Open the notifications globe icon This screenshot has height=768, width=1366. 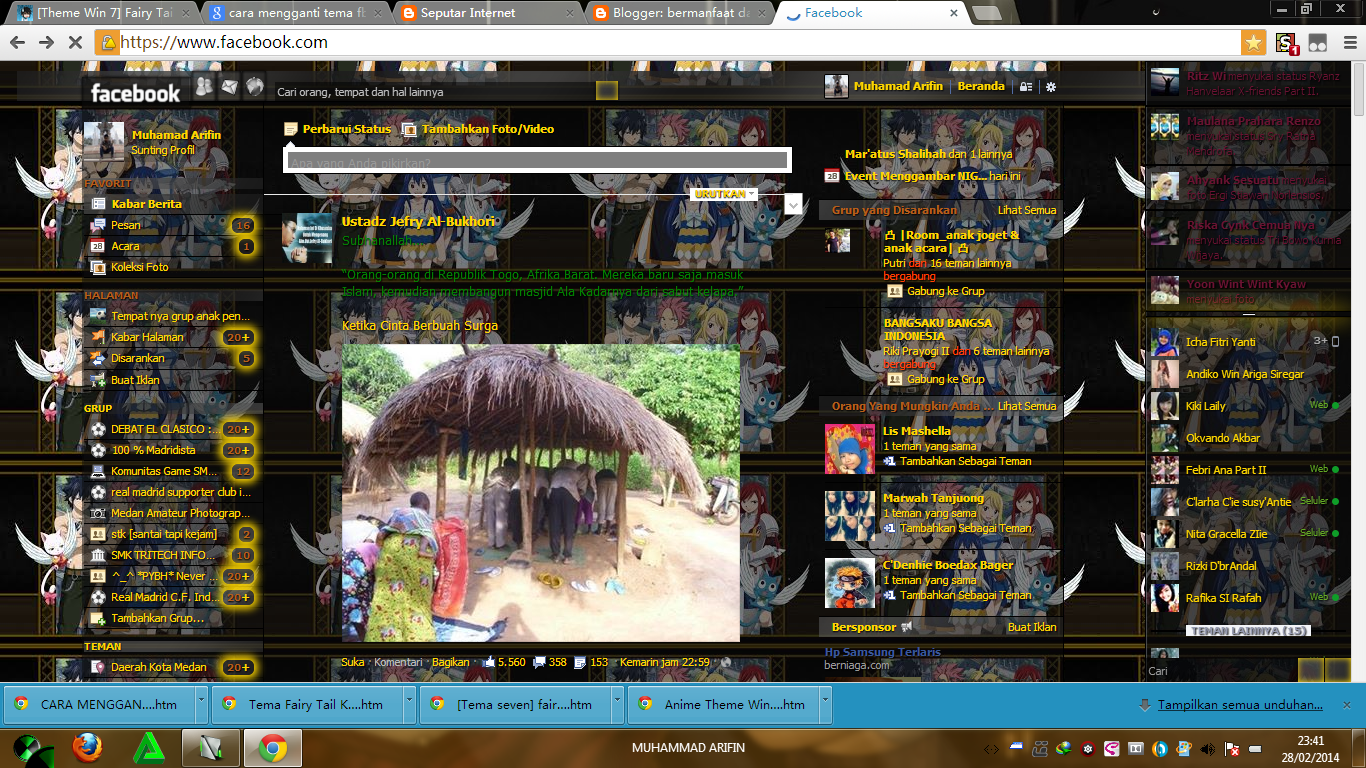click(x=255, y=87)
